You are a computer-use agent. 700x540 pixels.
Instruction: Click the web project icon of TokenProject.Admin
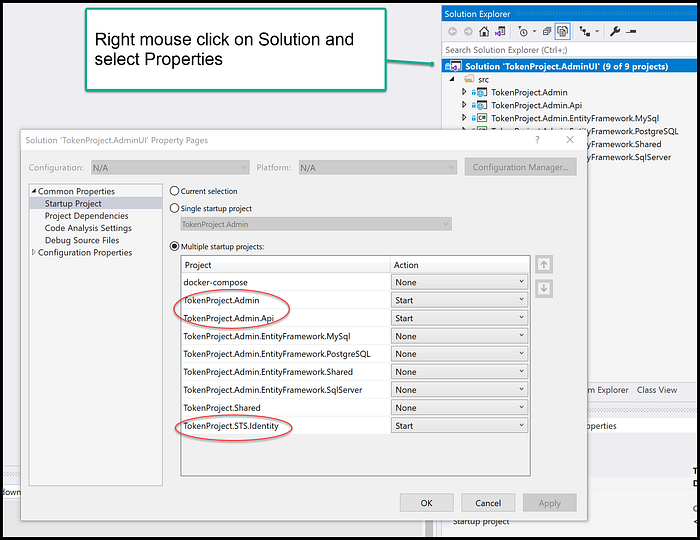pos(482,92)
